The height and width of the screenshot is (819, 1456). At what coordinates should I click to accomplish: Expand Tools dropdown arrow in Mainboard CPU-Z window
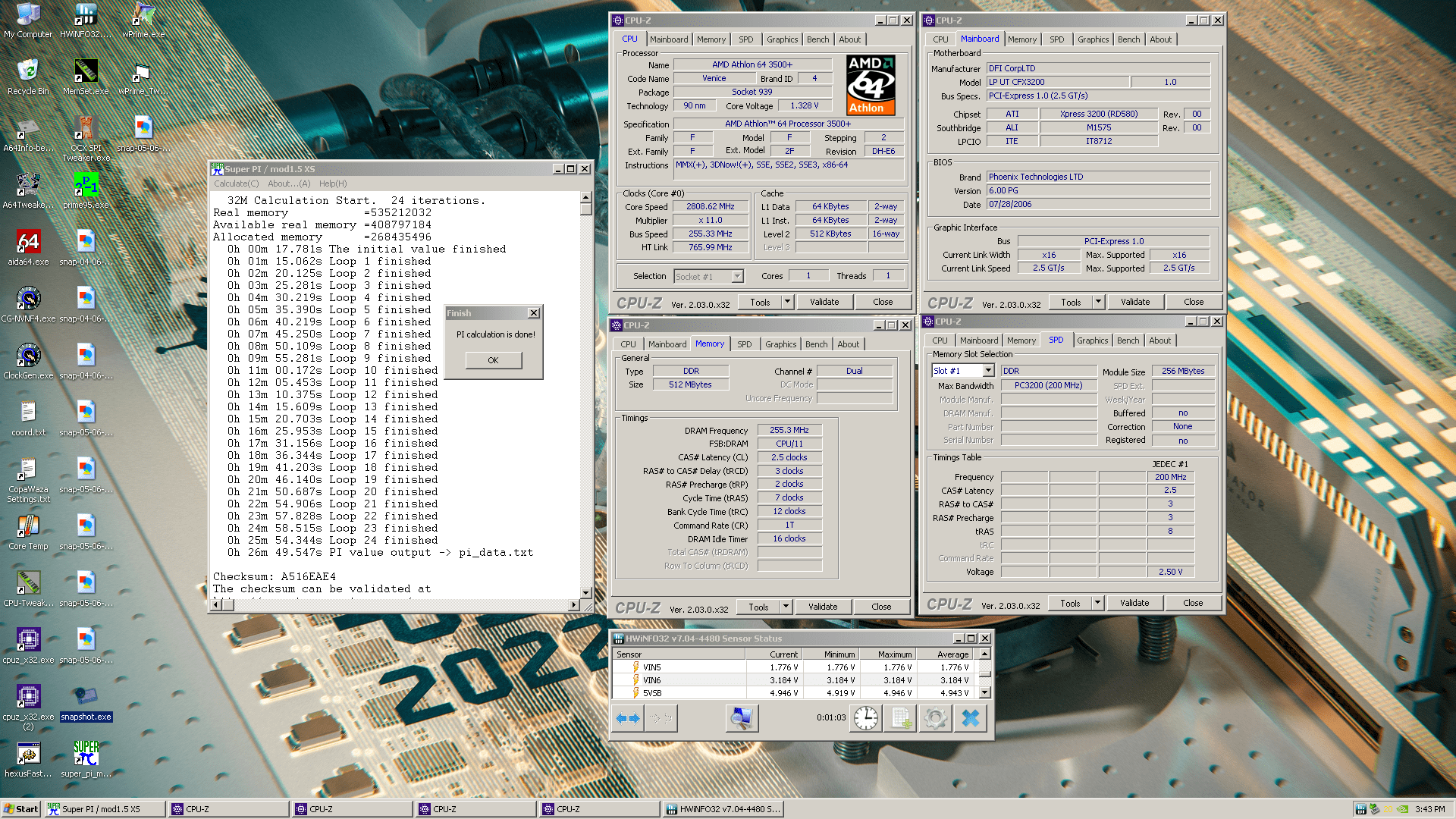point(1098,302)
